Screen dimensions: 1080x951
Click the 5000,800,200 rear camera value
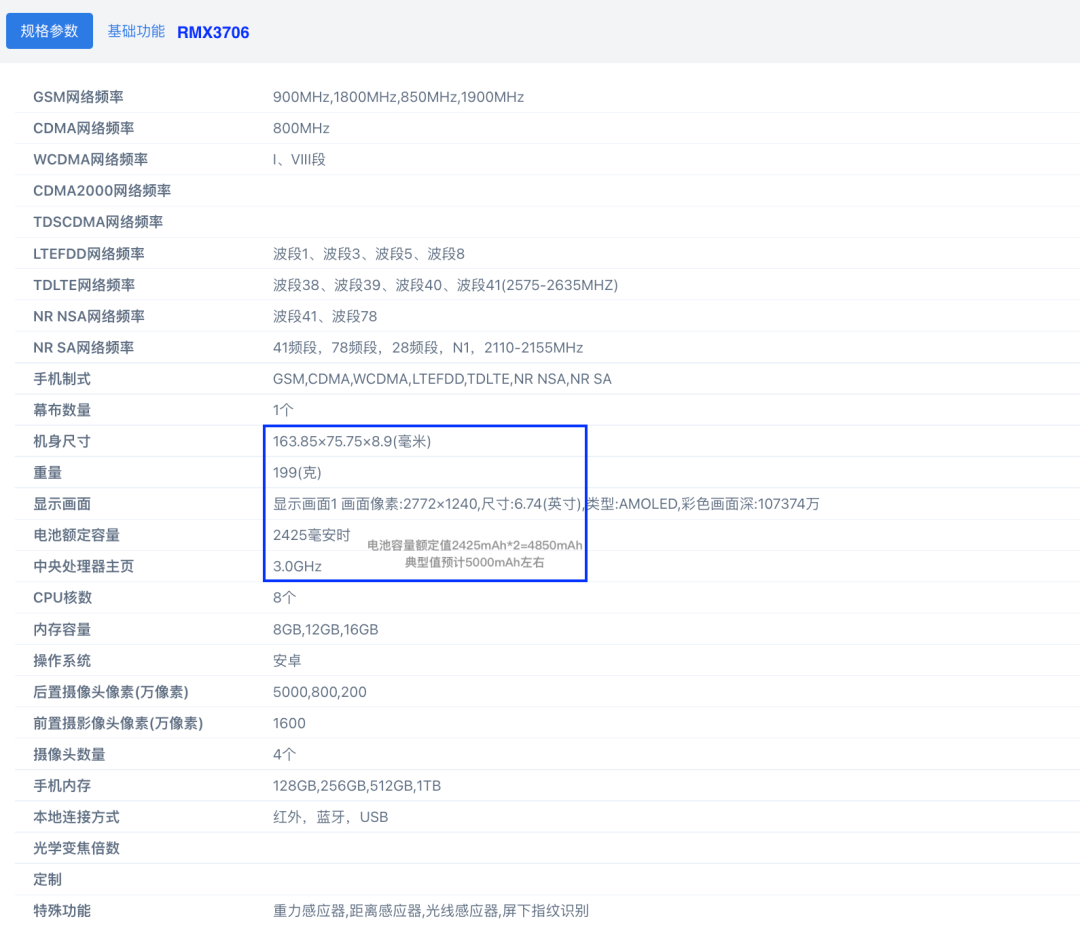coord(322,691)
